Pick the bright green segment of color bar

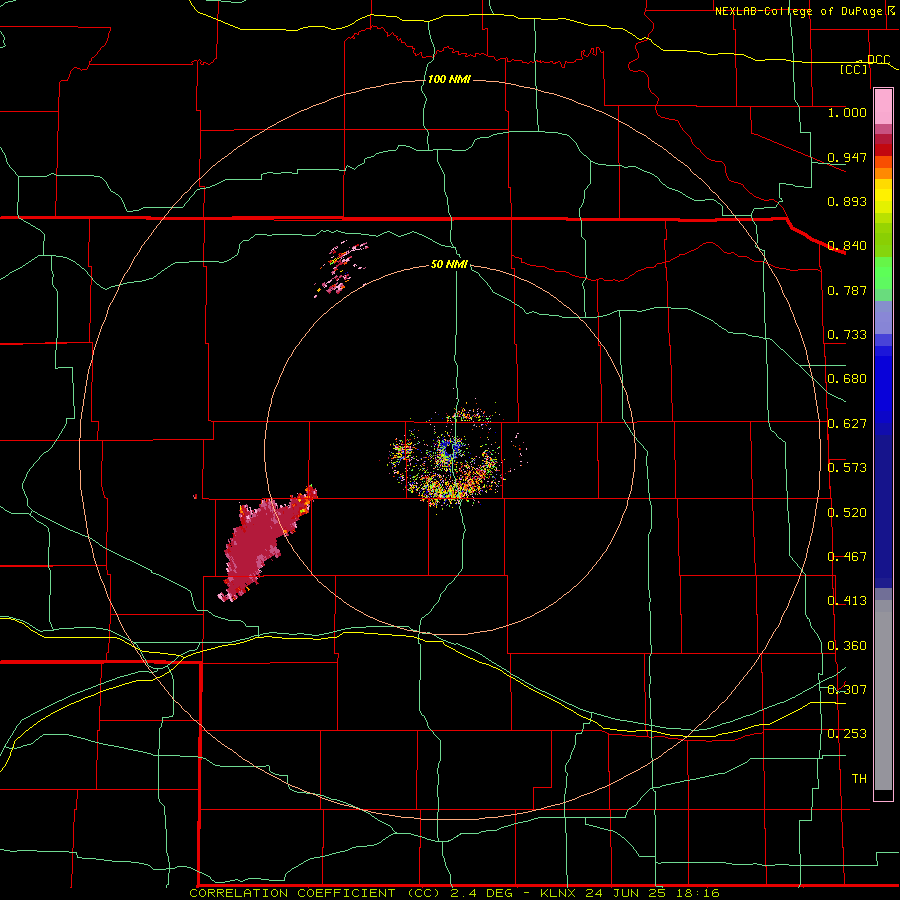coord(883,273)
